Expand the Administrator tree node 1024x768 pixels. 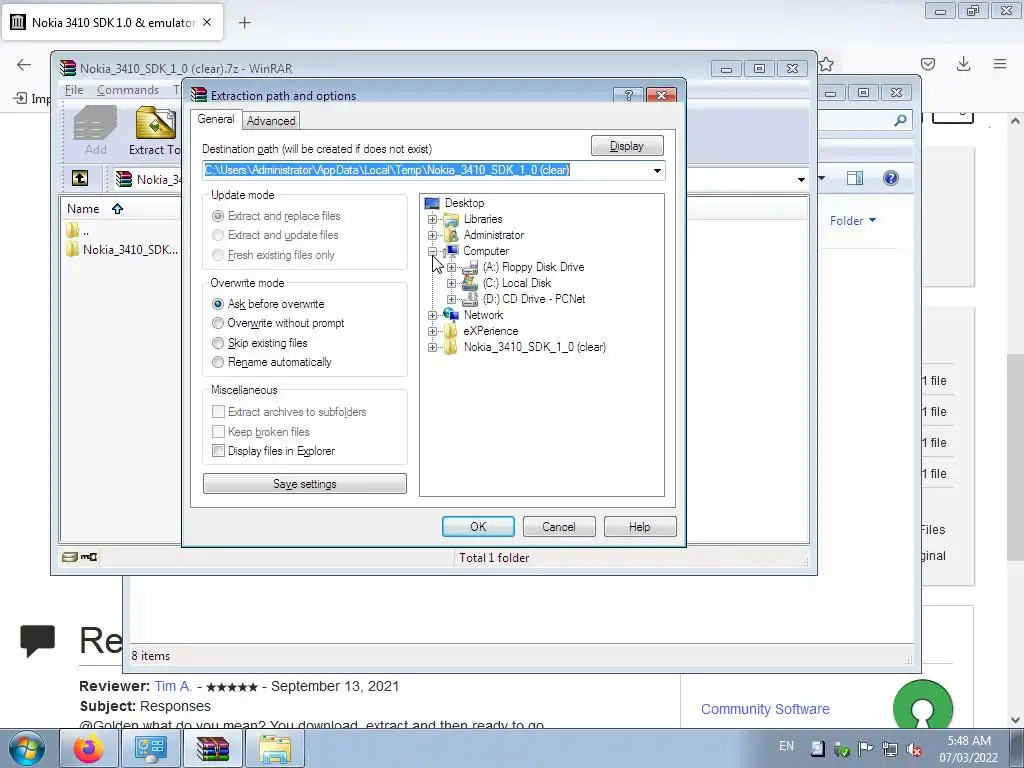point(432,235)
